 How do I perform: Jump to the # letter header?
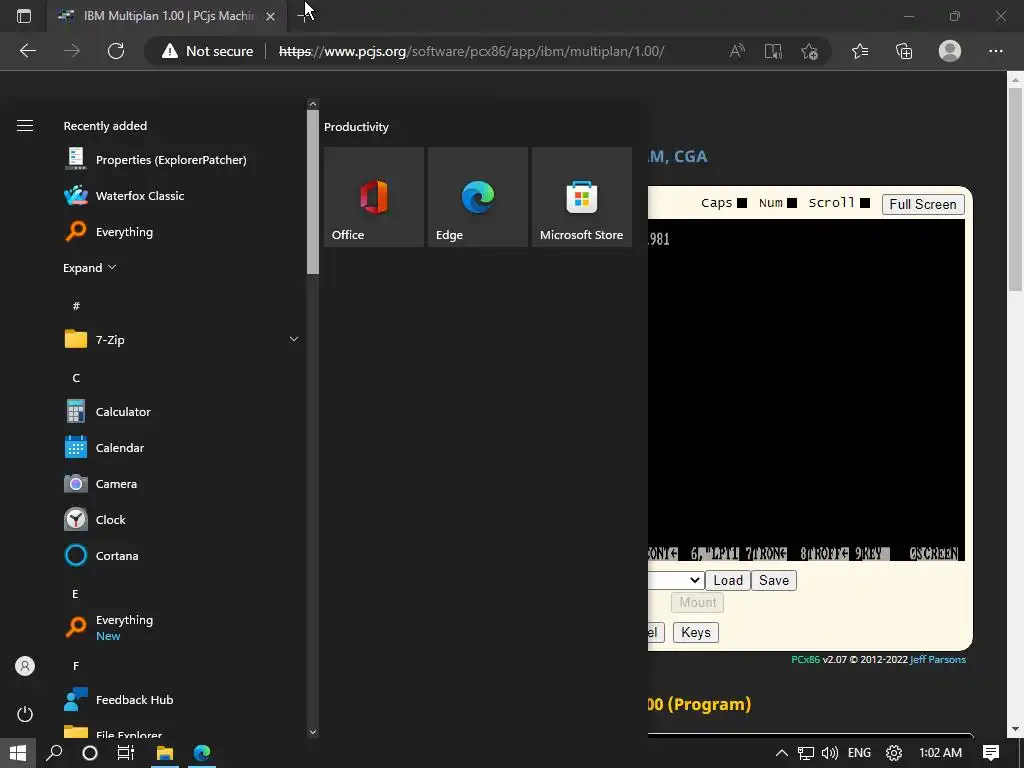pyautogui.click(x=76, y=306)
